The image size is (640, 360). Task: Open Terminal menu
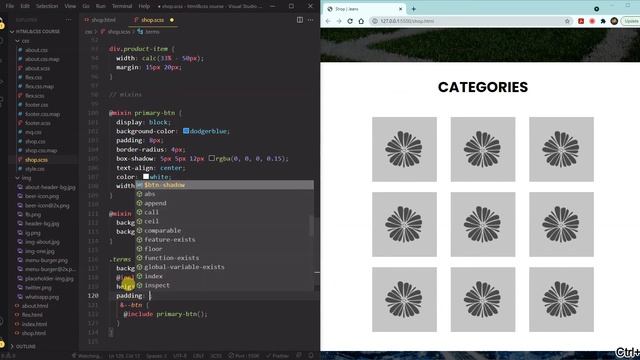coord(122,6)
